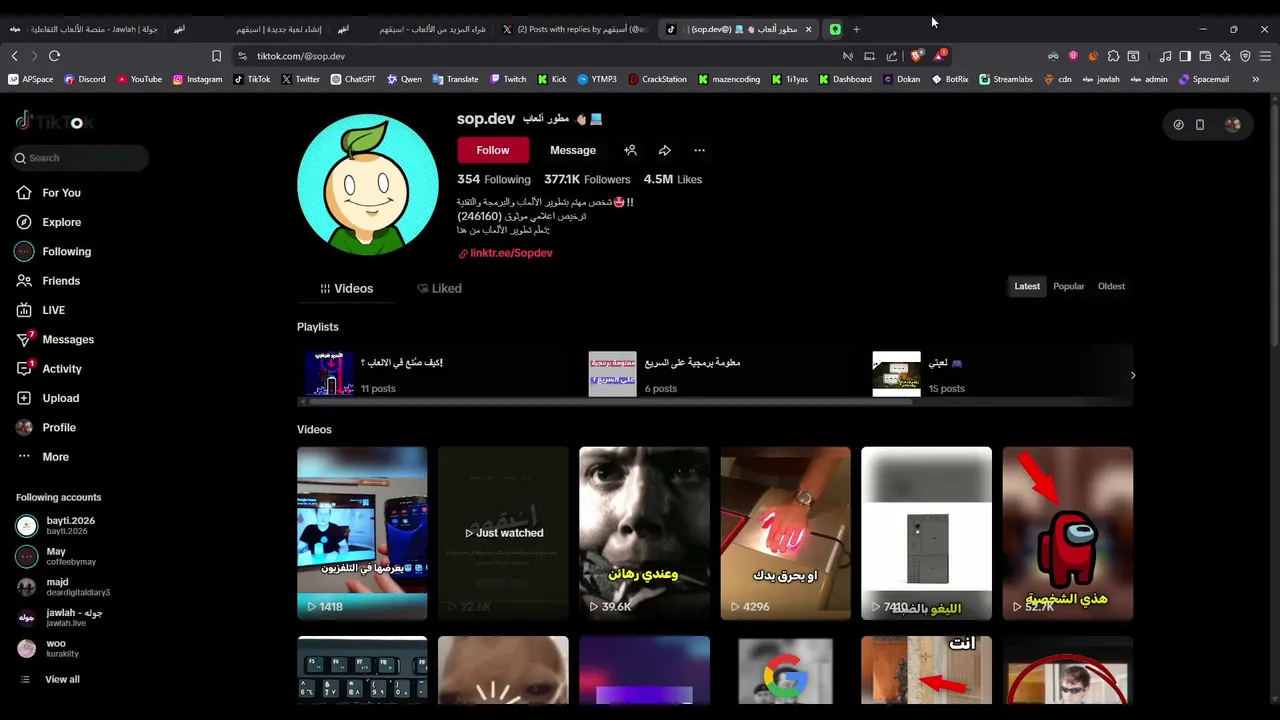Click the red Follow button
Screen dimensions: 1280x720
point(492,150)
